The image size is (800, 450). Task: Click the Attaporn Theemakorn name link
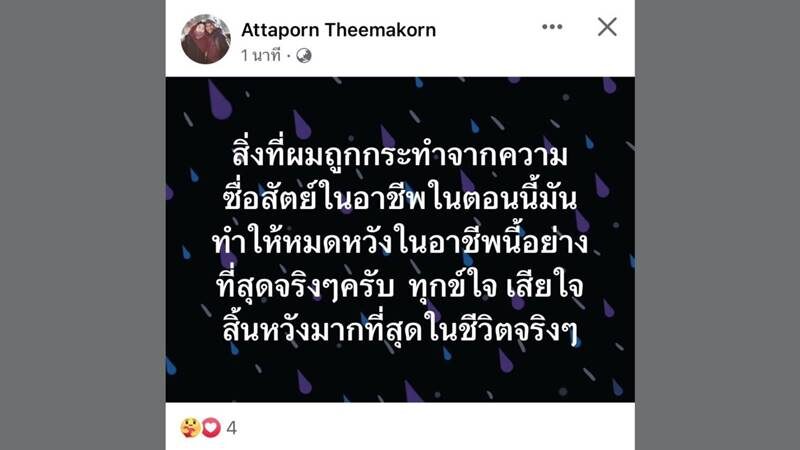tap(338, 30)
